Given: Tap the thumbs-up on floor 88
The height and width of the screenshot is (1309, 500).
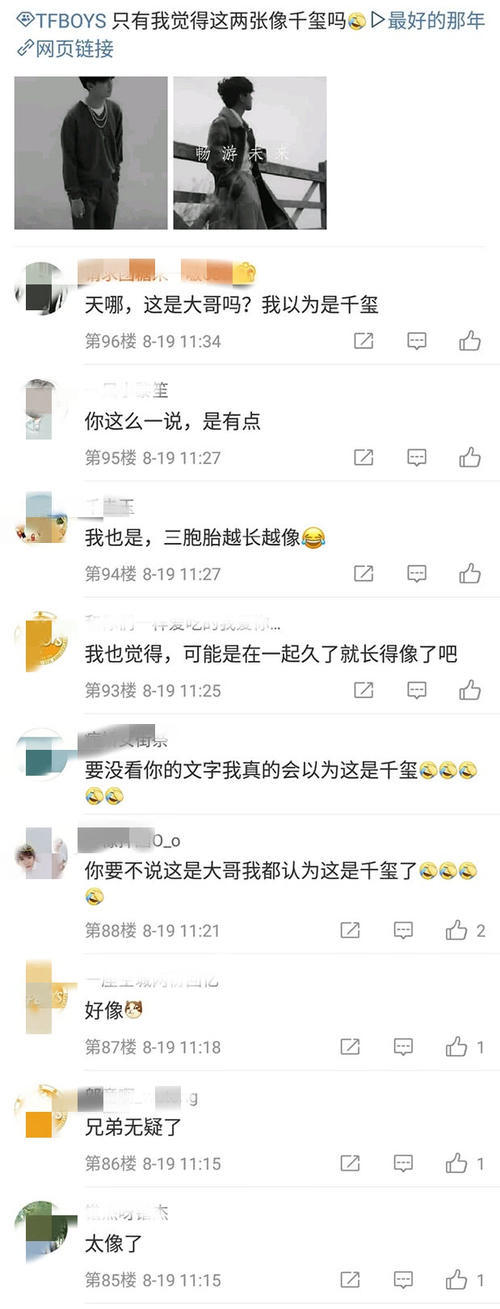Looking at the screenshot, I should [456, 930].
